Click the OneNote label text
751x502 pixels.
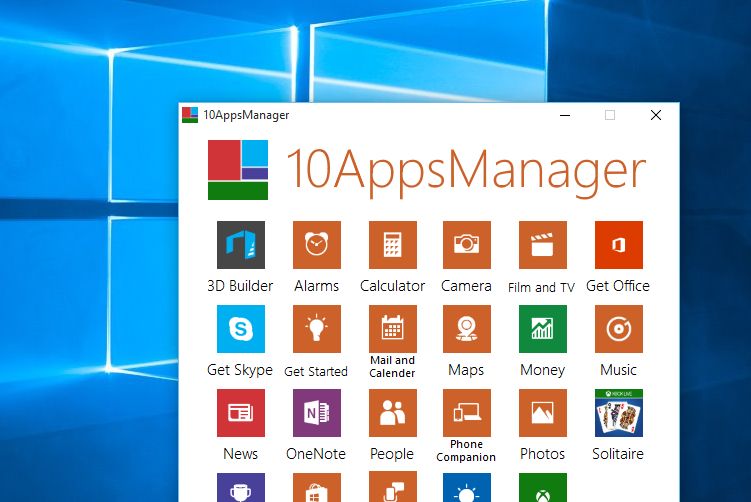tap(316, 454)
